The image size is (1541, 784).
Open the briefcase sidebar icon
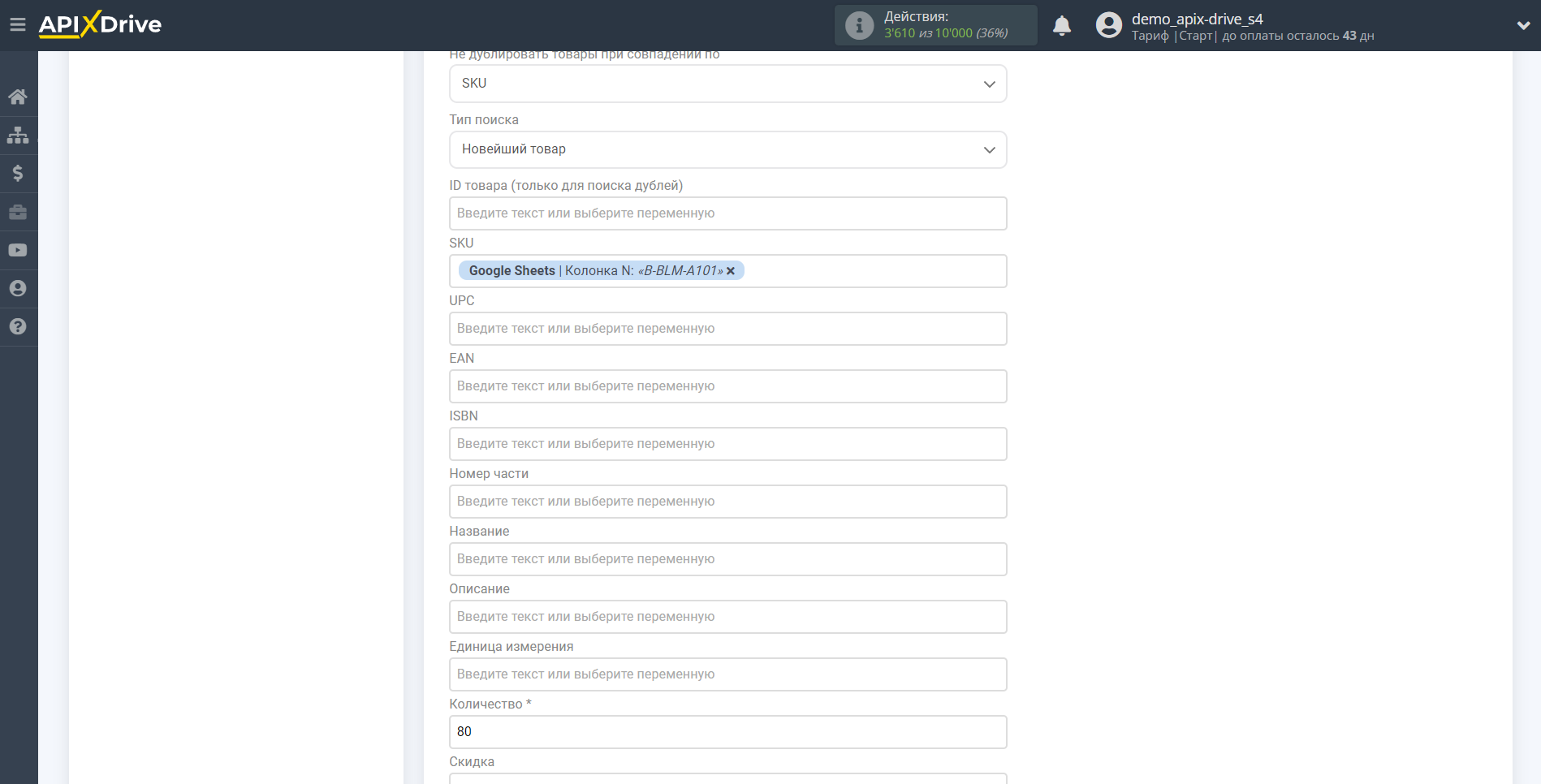(x=18, y=212)
